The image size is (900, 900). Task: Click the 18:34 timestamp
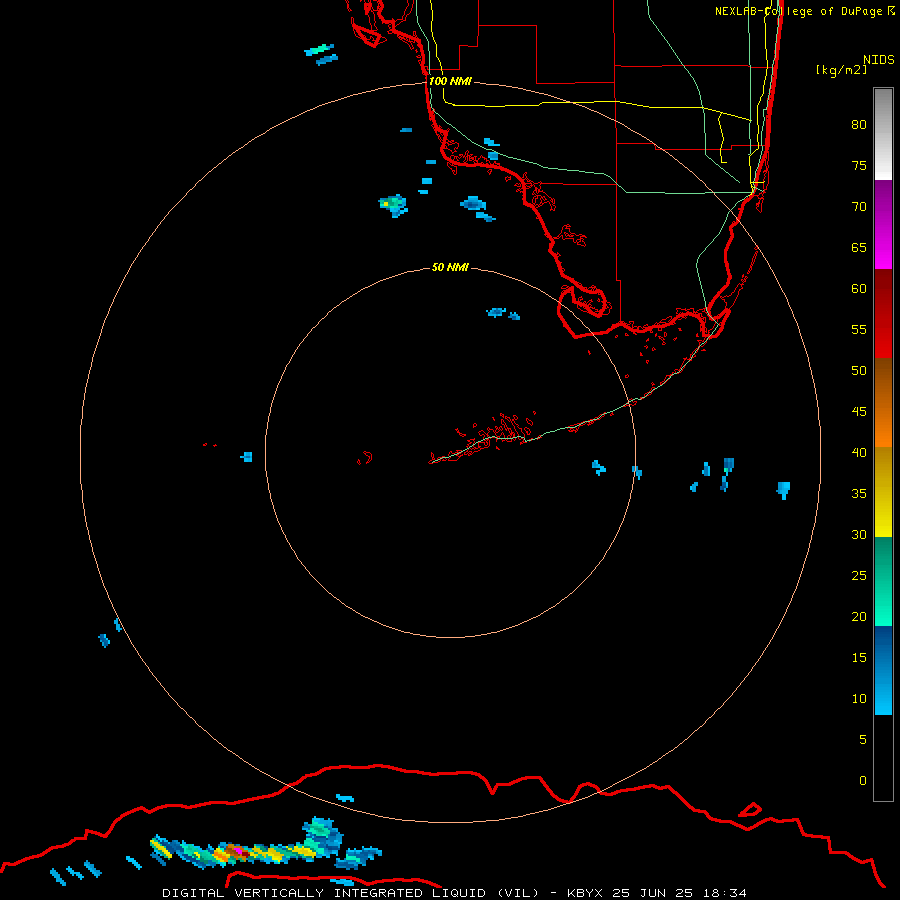pyautogui.click(x=726, y=893)
